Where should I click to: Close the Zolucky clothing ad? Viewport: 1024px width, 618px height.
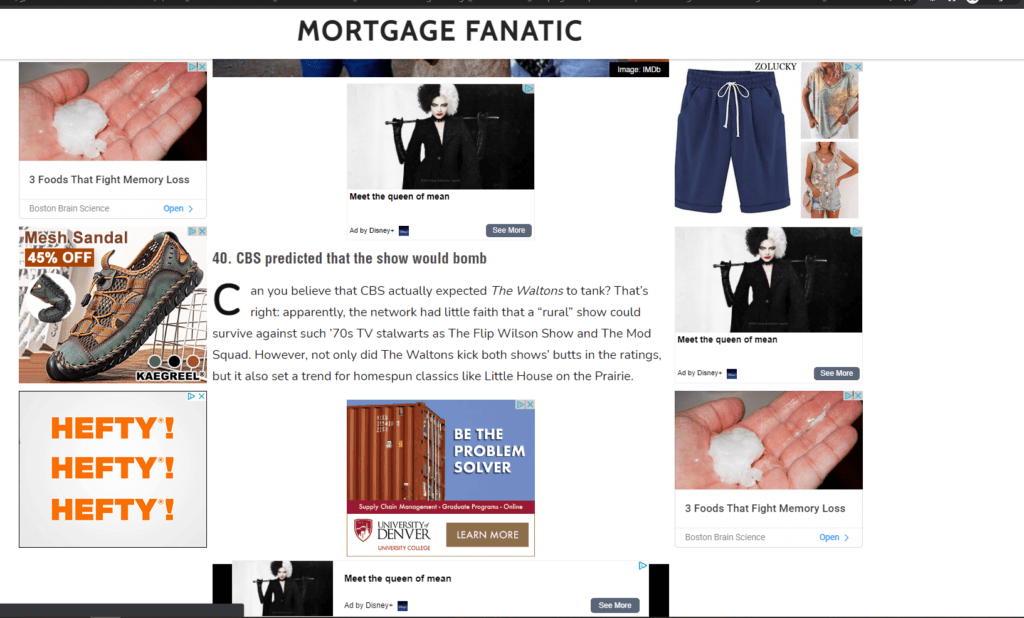(x=858, y=67)
